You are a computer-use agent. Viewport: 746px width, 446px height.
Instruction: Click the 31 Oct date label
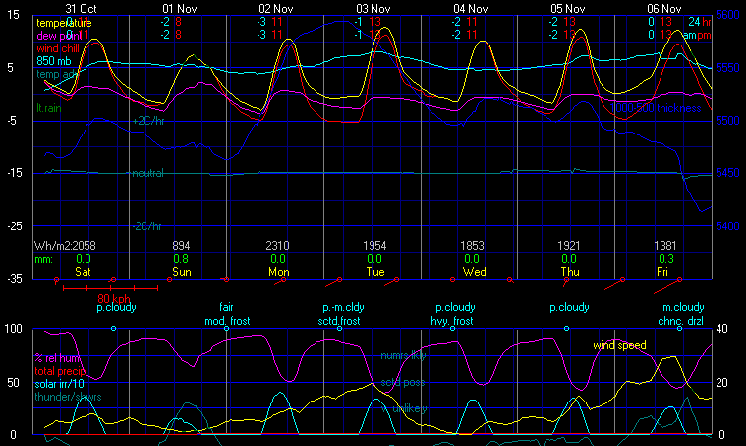click(81, 9)
